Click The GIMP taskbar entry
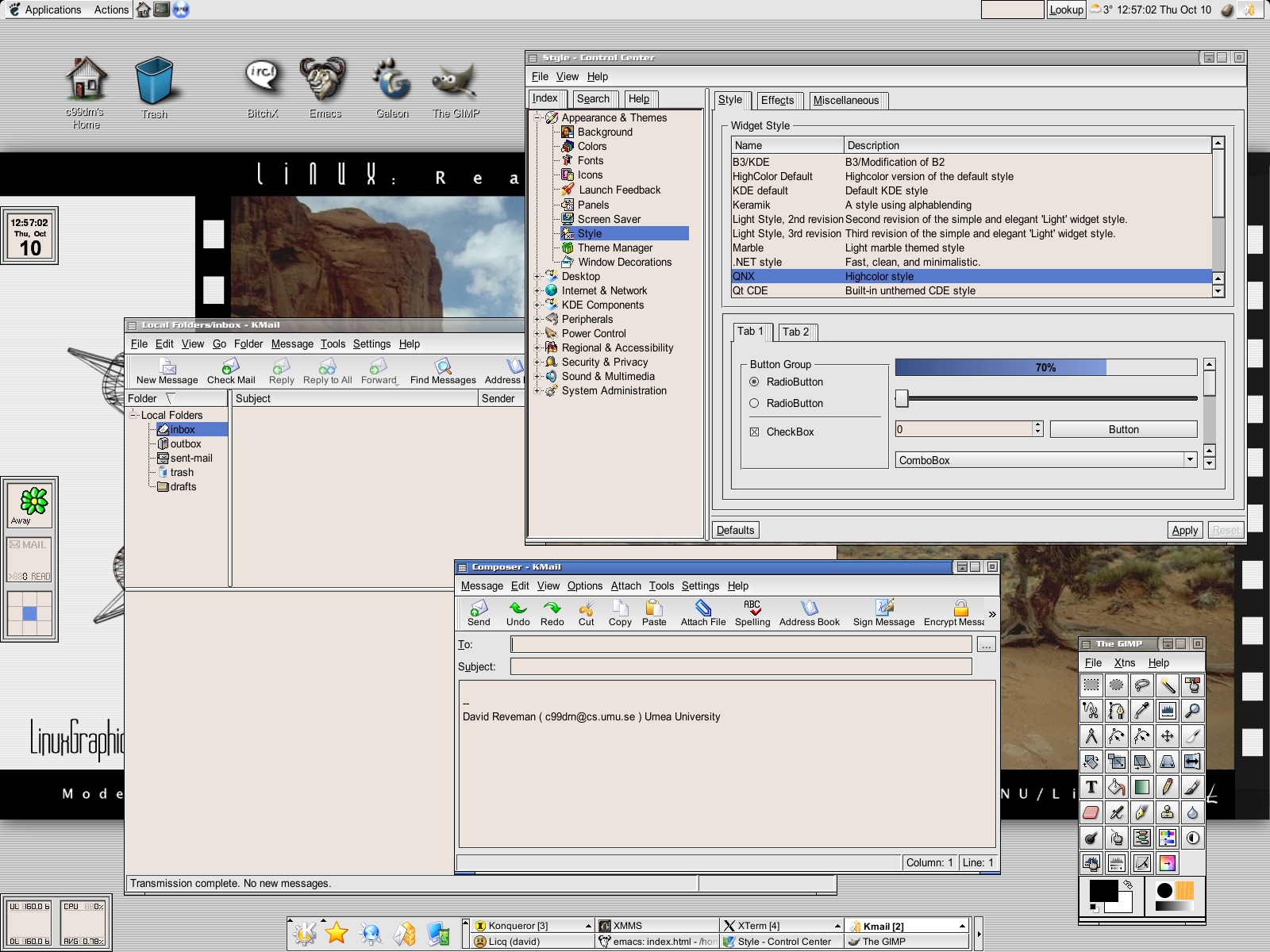Viewport: 1270px width, 952px height. [906, 942]
